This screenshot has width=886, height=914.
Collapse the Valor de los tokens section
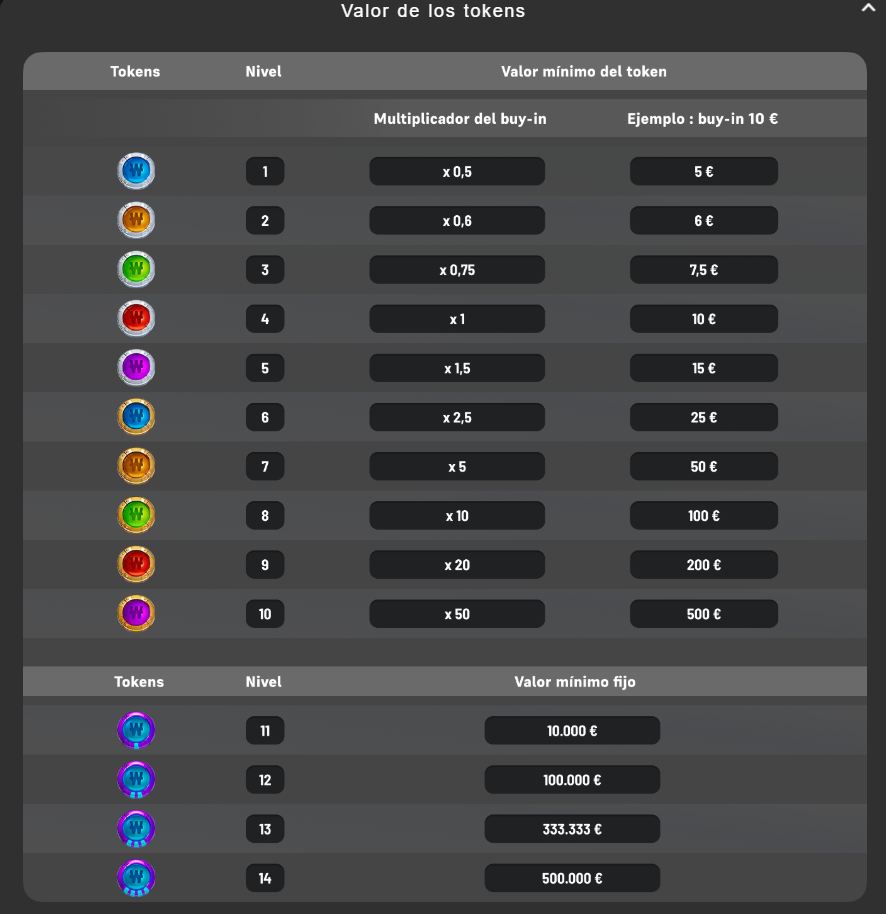point(869,8)
